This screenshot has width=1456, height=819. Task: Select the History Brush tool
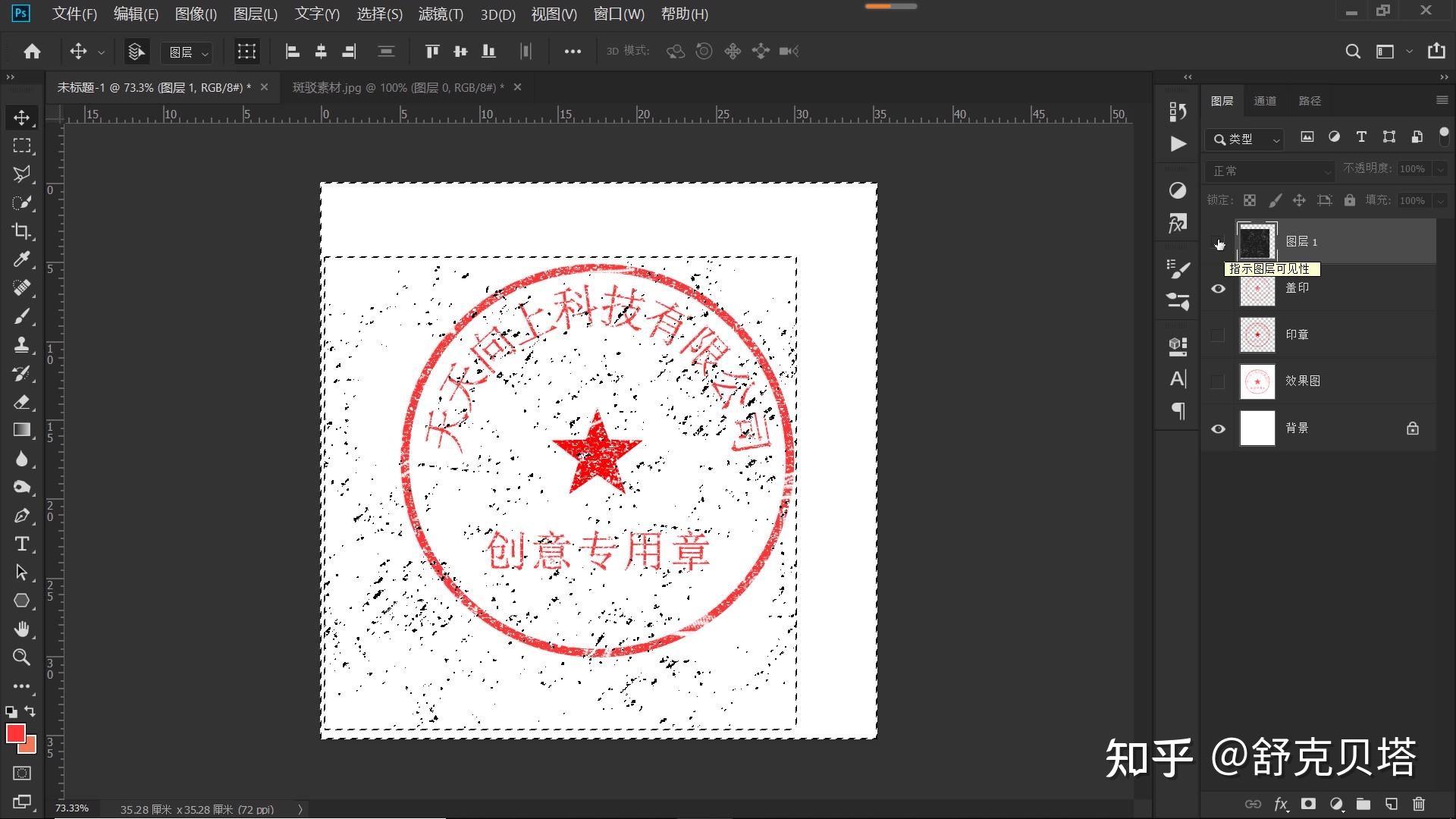click(21, 373)
